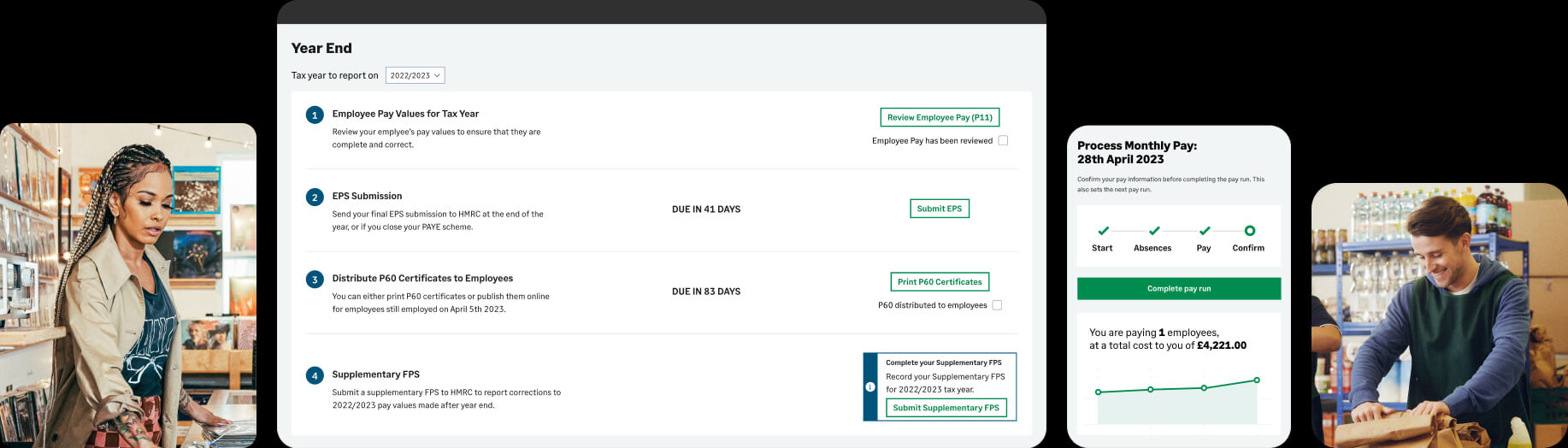Click Print P60 Certificates button
The height and width of the screenshot is (448, 1568).
940,282
